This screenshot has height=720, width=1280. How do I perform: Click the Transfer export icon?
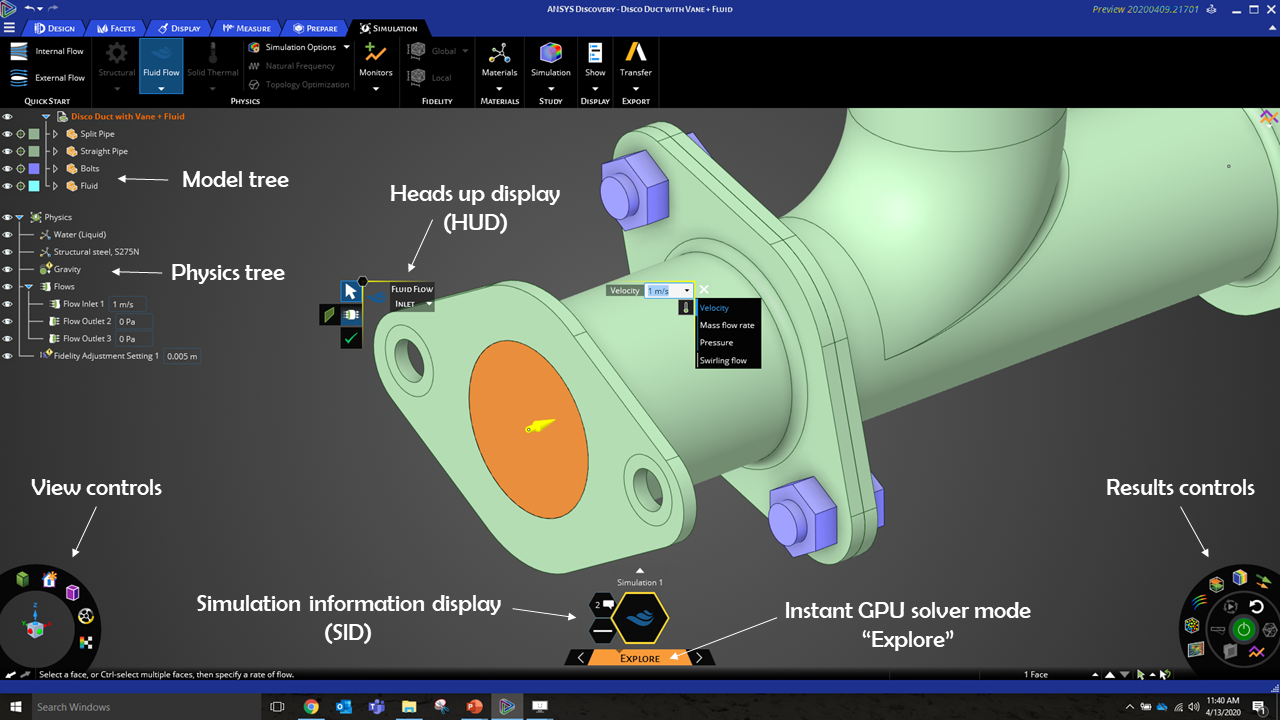(x=635, y=54)
